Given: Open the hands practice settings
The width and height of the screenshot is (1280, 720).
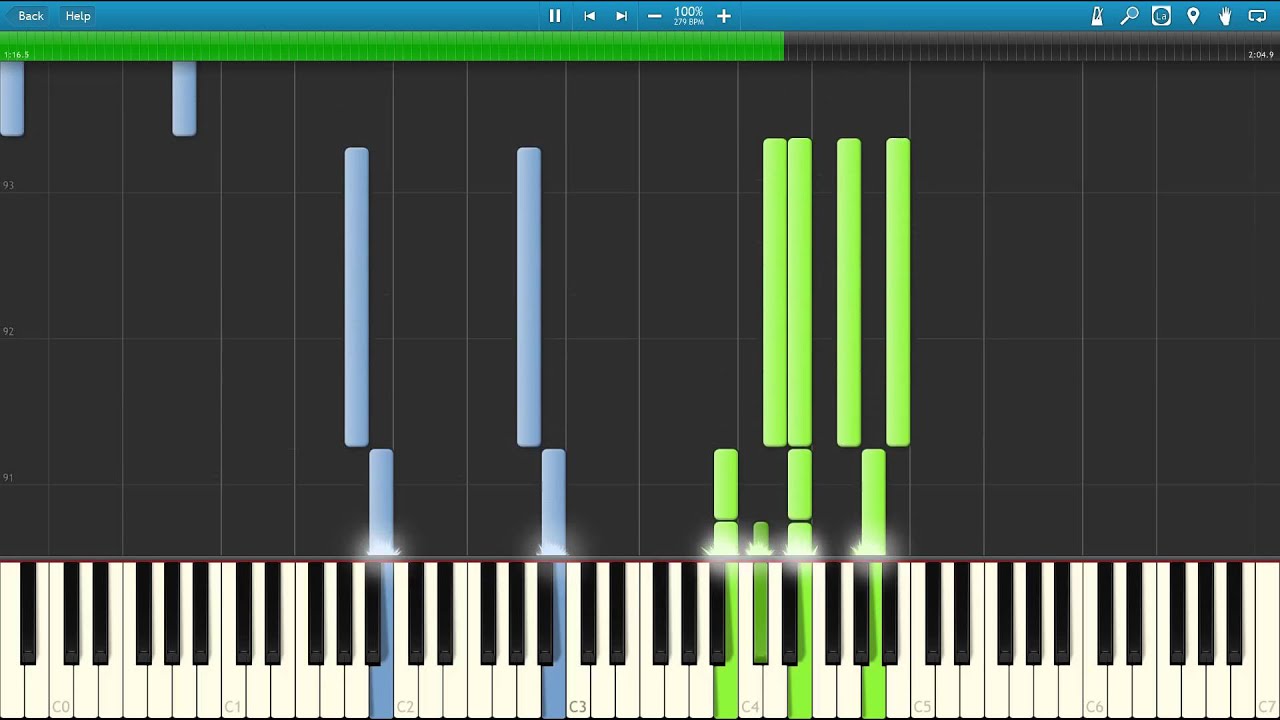Looking at the screenshot, I should [x=1225, y=16].
